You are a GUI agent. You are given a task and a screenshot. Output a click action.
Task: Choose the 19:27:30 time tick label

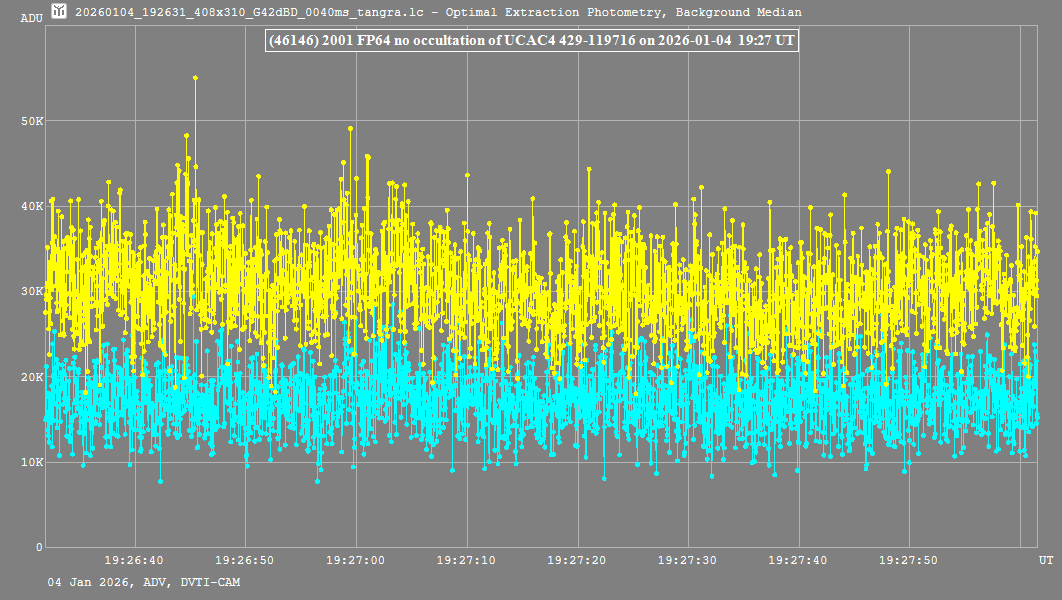tap(688, 561)
